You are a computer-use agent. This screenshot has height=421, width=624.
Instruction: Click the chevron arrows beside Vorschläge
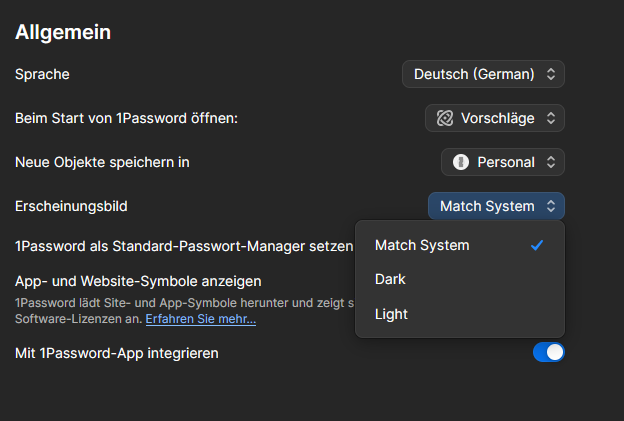(551, 118)
